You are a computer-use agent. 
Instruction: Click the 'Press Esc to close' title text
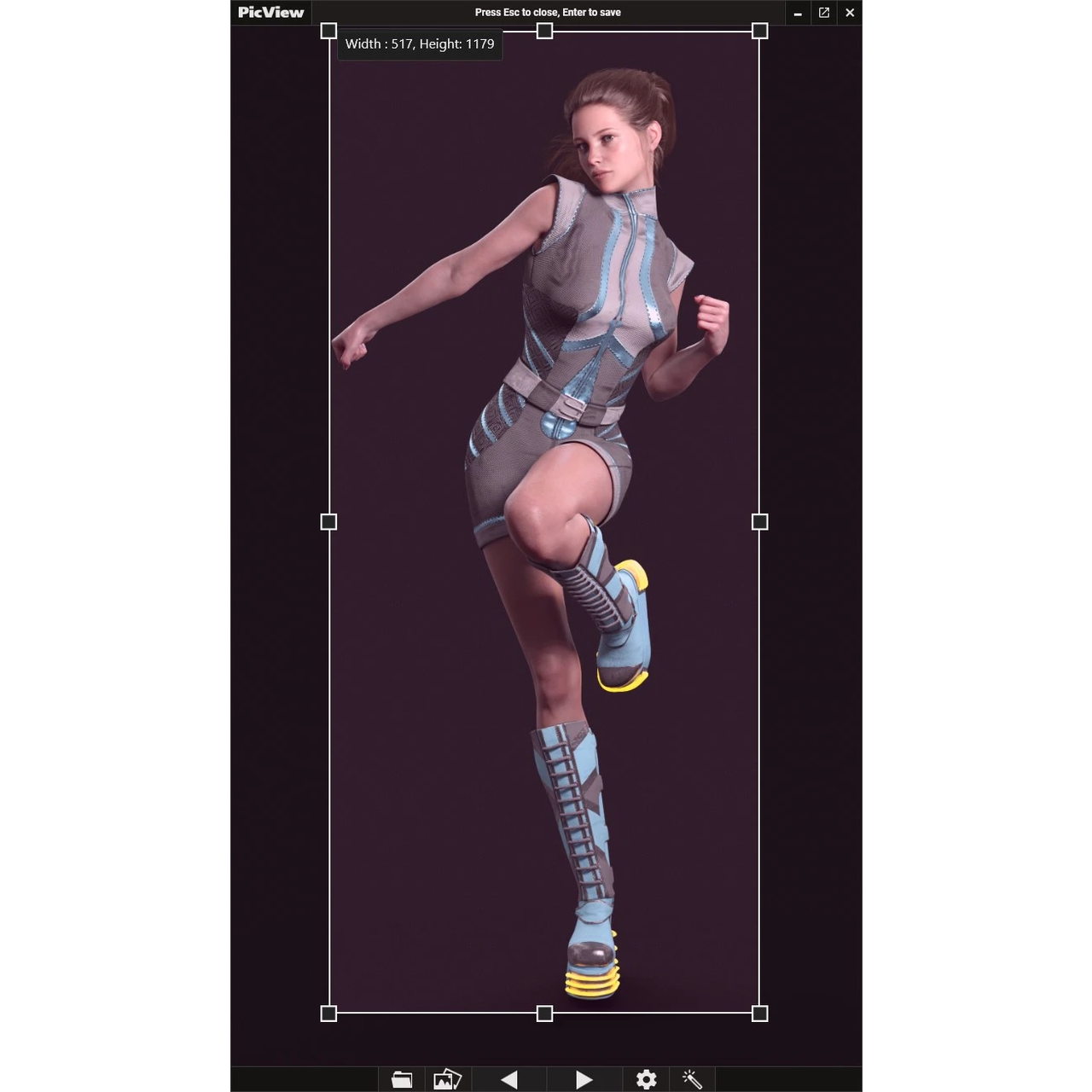click(548, 12)
